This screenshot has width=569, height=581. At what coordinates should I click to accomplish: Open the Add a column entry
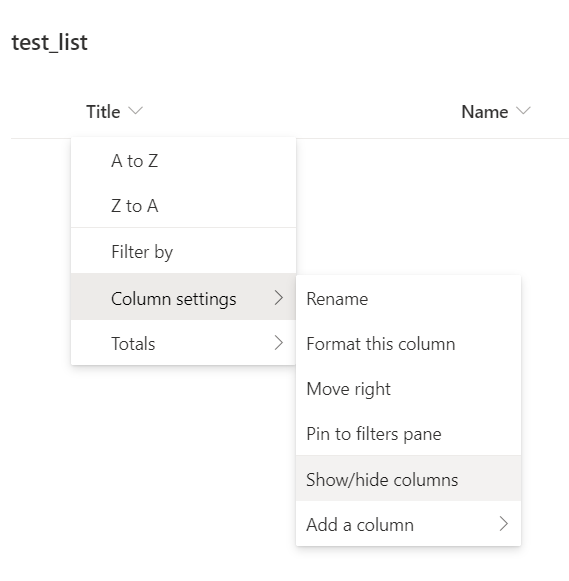point(409,524)
